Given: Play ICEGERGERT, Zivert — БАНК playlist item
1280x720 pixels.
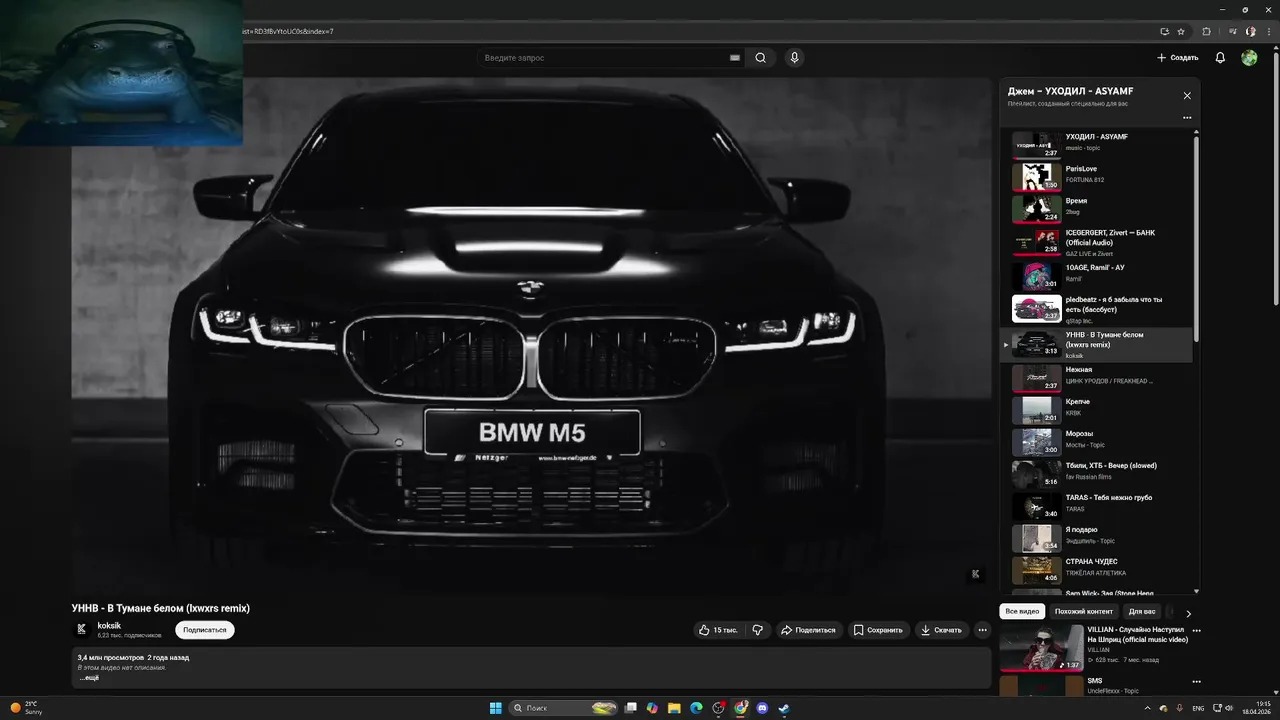Looking at the screenshot, I should click(1096, 241).
